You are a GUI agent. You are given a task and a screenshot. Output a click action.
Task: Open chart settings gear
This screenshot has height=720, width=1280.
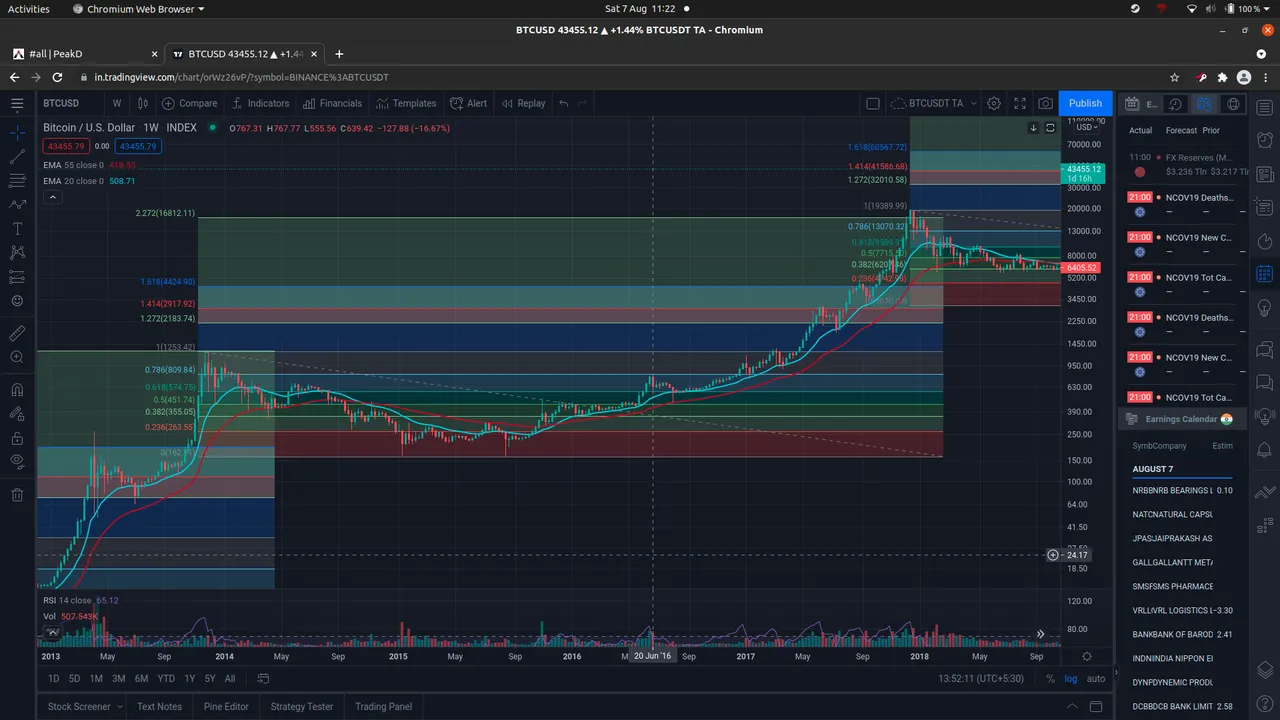[x=994, y=103]
